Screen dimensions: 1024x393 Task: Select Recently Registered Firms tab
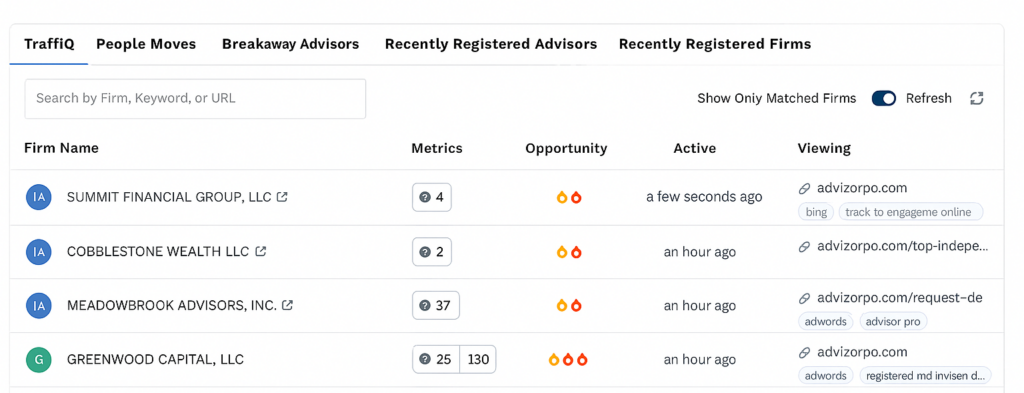[715, 44]
